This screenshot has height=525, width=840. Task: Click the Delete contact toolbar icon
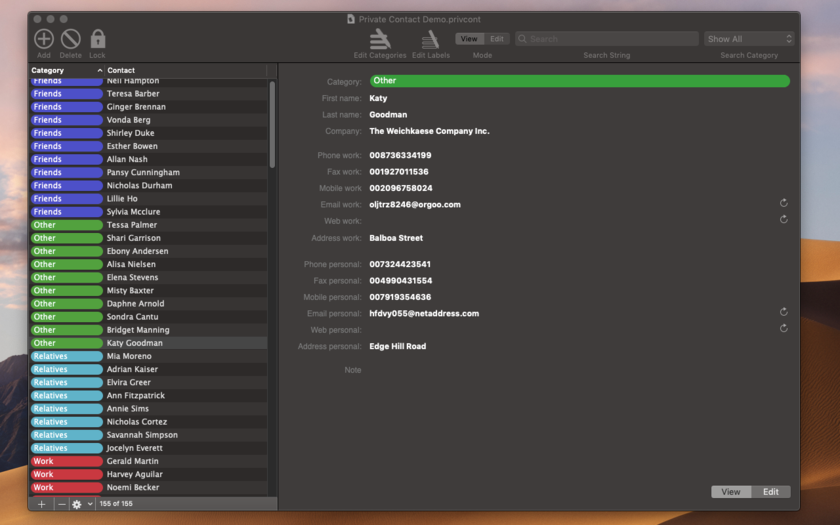71,39
